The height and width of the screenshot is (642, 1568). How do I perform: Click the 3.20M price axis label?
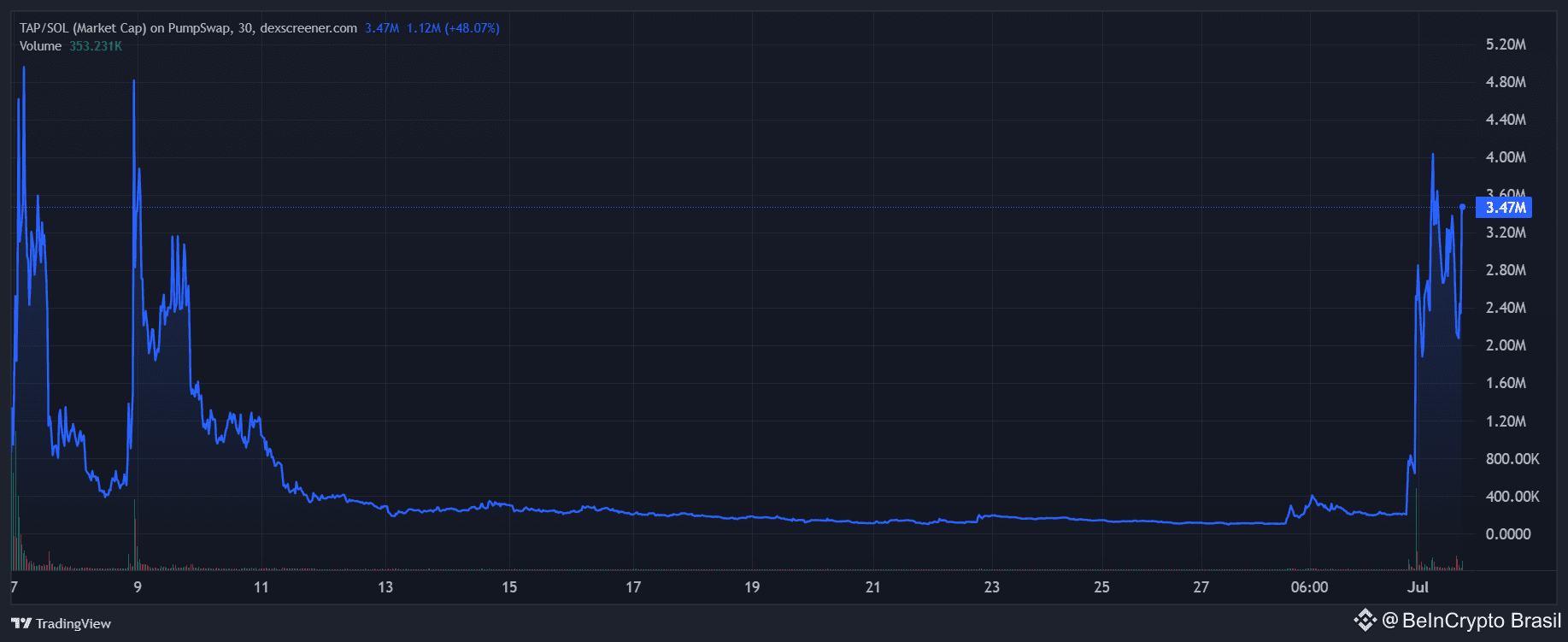pyautogui.click(x=1506, y=233)
